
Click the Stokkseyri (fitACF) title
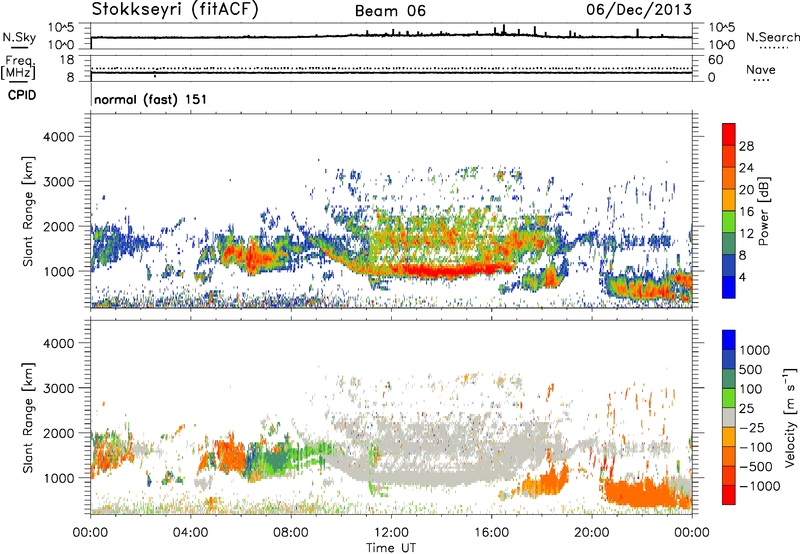coord(174,9)
